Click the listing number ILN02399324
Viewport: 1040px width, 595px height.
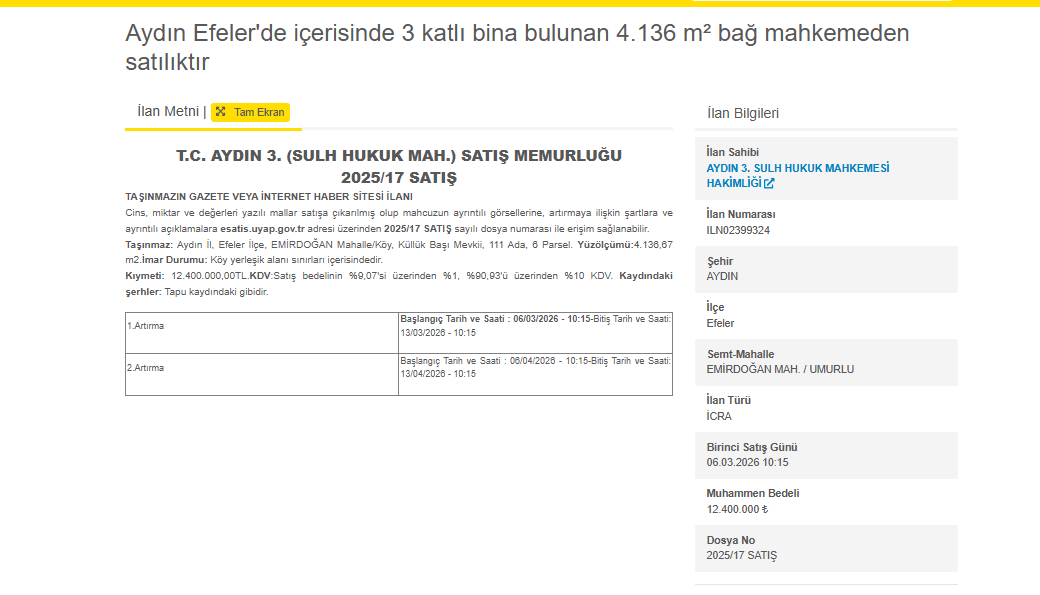(738, 230)
